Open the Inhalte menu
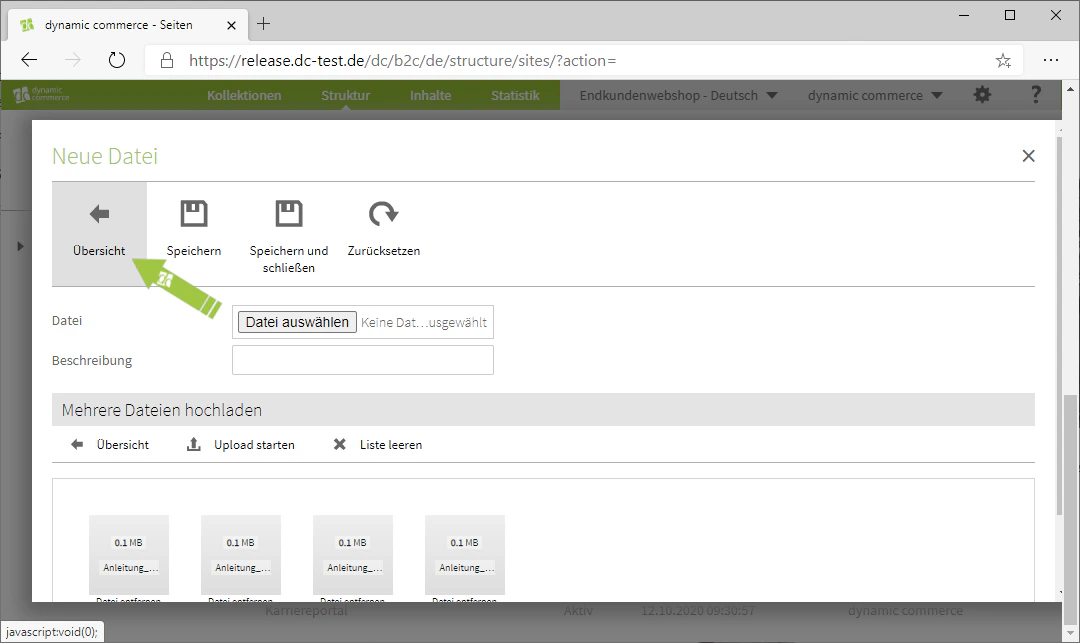This screenshot has width=1080, height=643. pyautogui.click(x=430, y=96)
